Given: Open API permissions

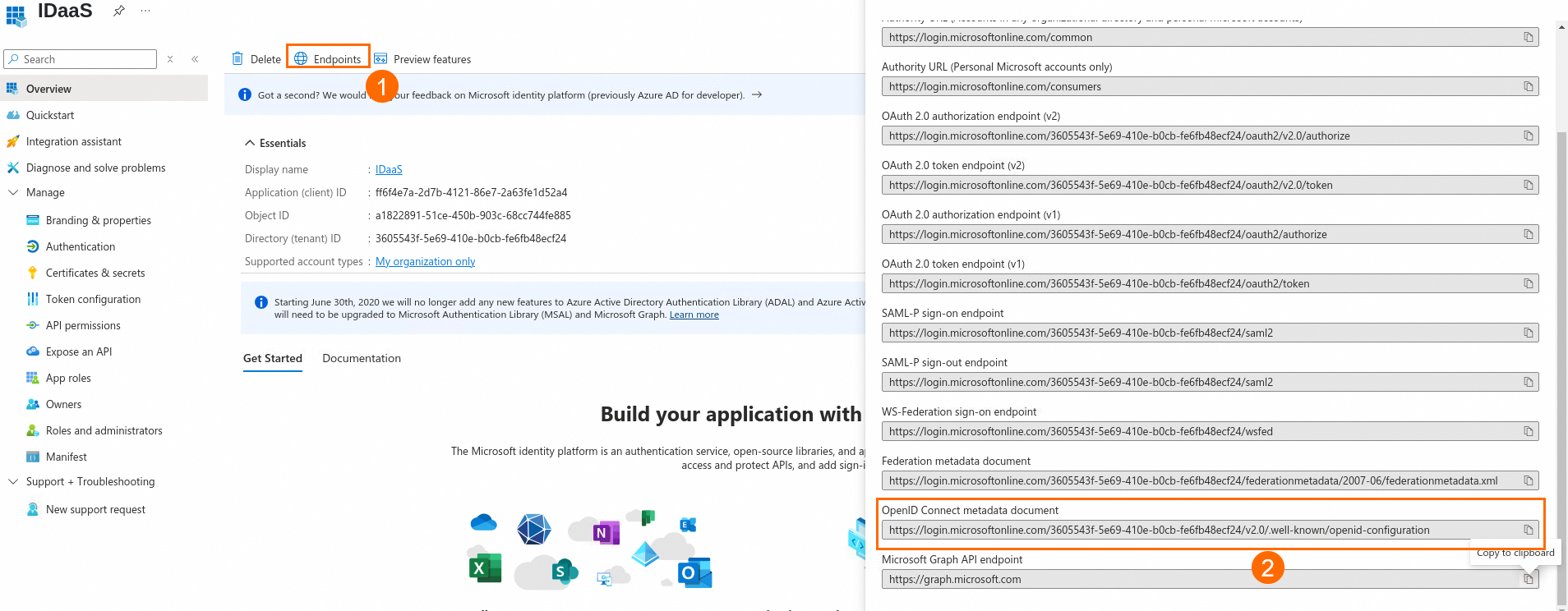Looking at the screenshot, I should [83, 325].
